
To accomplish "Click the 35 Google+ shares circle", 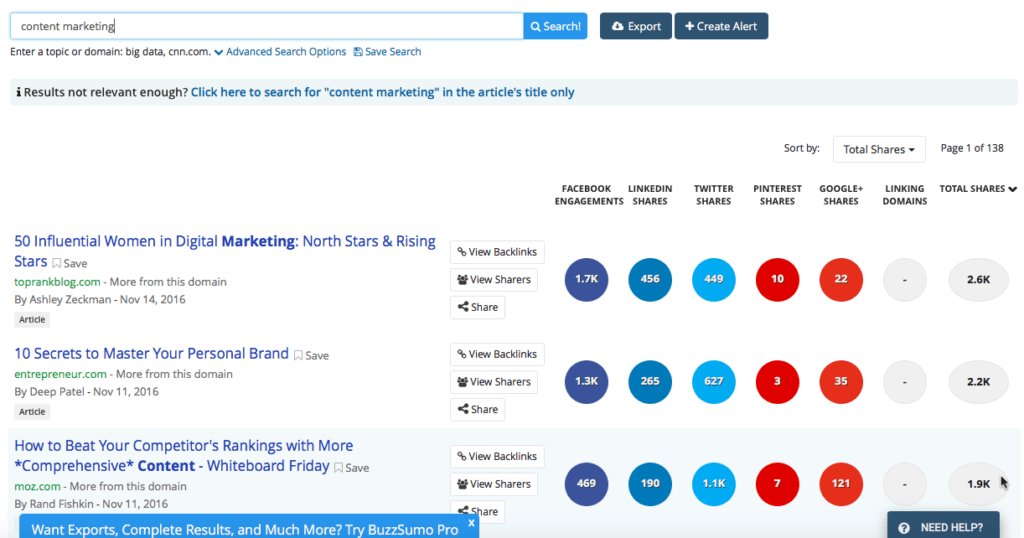I will pos(841,382).
